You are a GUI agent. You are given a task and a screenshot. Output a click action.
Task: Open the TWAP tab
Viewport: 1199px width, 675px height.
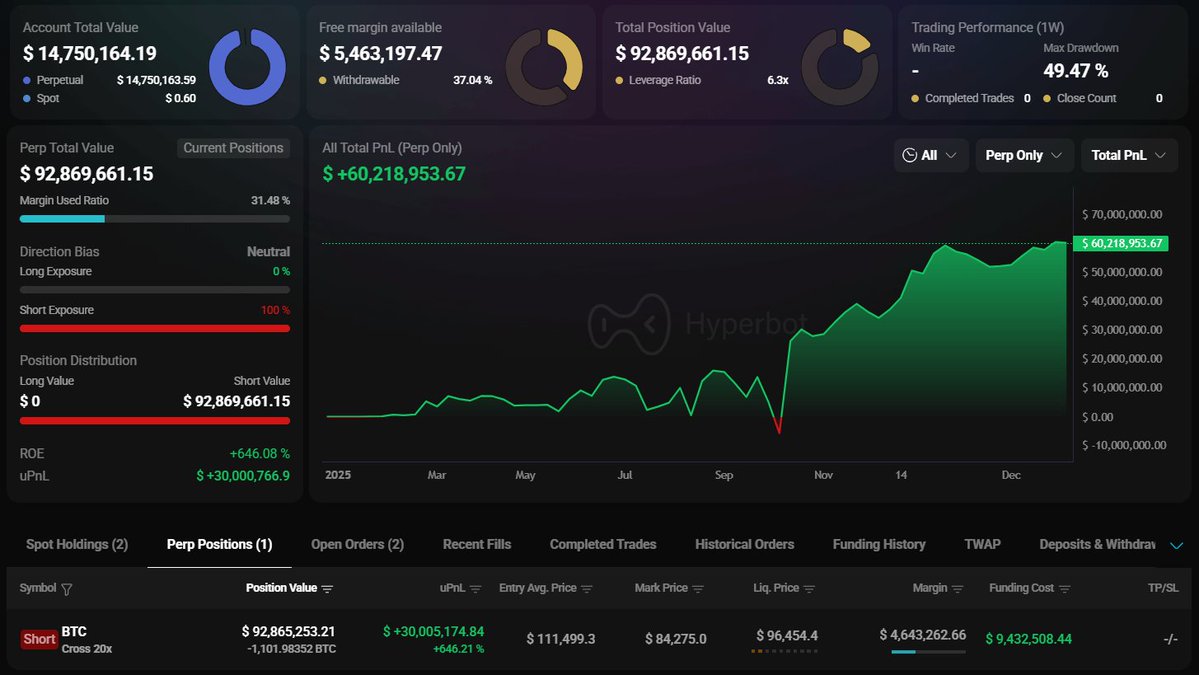point(982,544)
